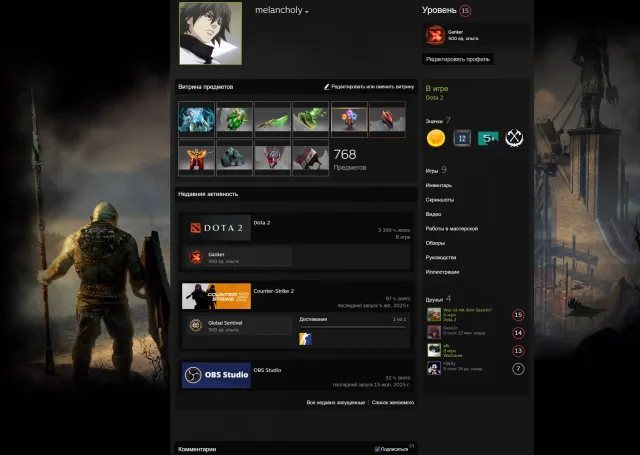Open the Ganker featured badge icon
The height and width of the screenshot is (455, 640).
[435, 35]
